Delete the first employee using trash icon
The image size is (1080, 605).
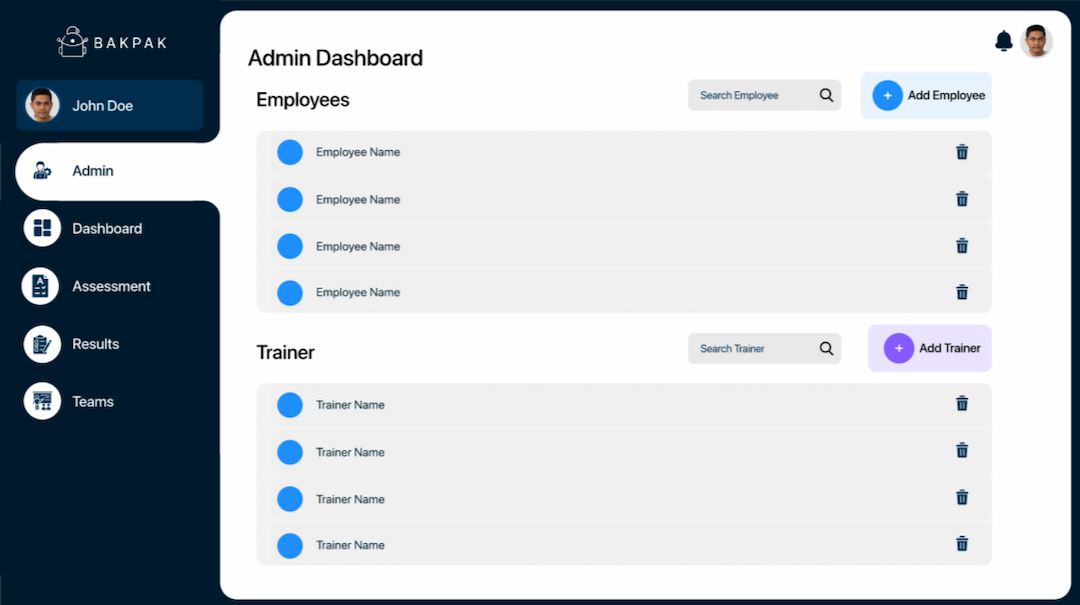(962, 152)
